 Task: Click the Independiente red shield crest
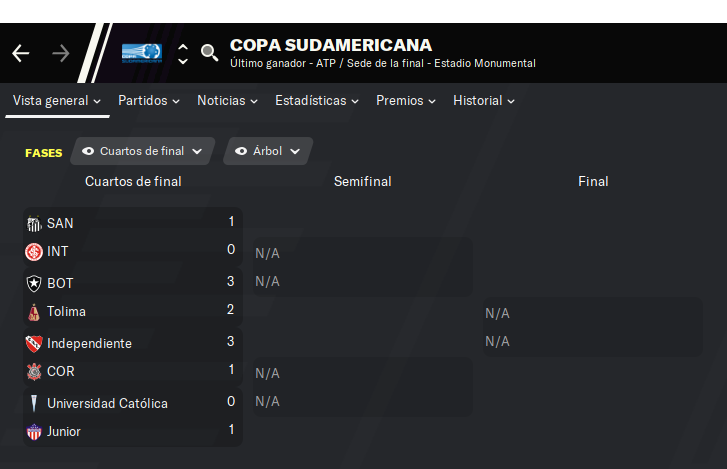(34, 343)
